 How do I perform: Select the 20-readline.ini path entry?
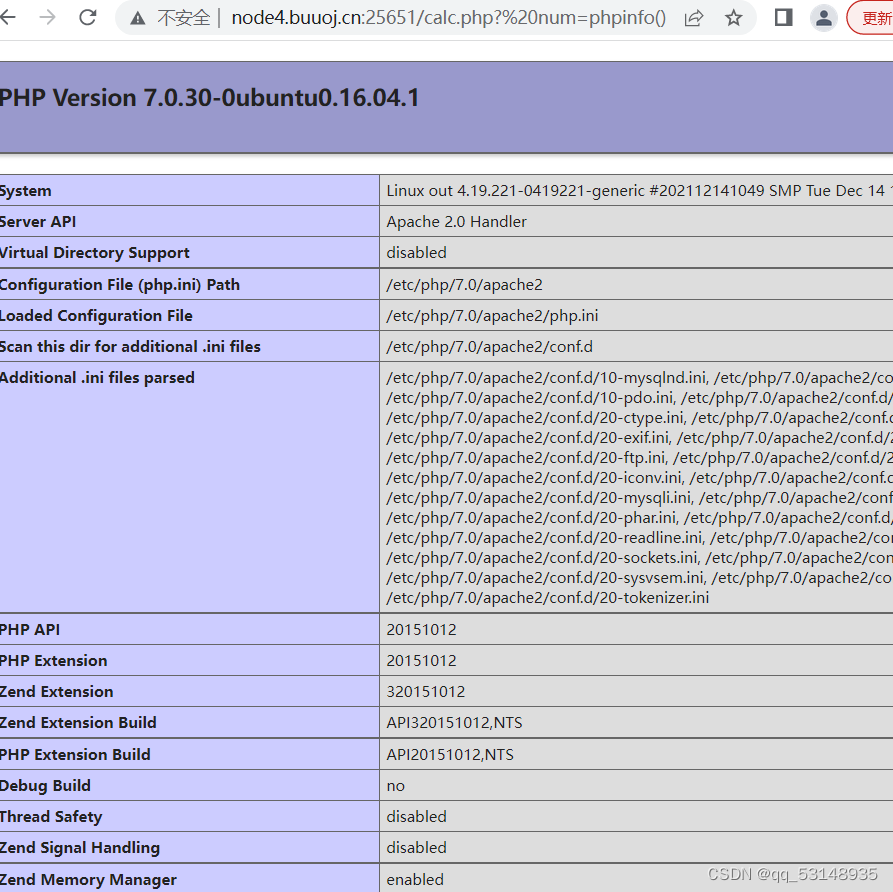point(545,538)
